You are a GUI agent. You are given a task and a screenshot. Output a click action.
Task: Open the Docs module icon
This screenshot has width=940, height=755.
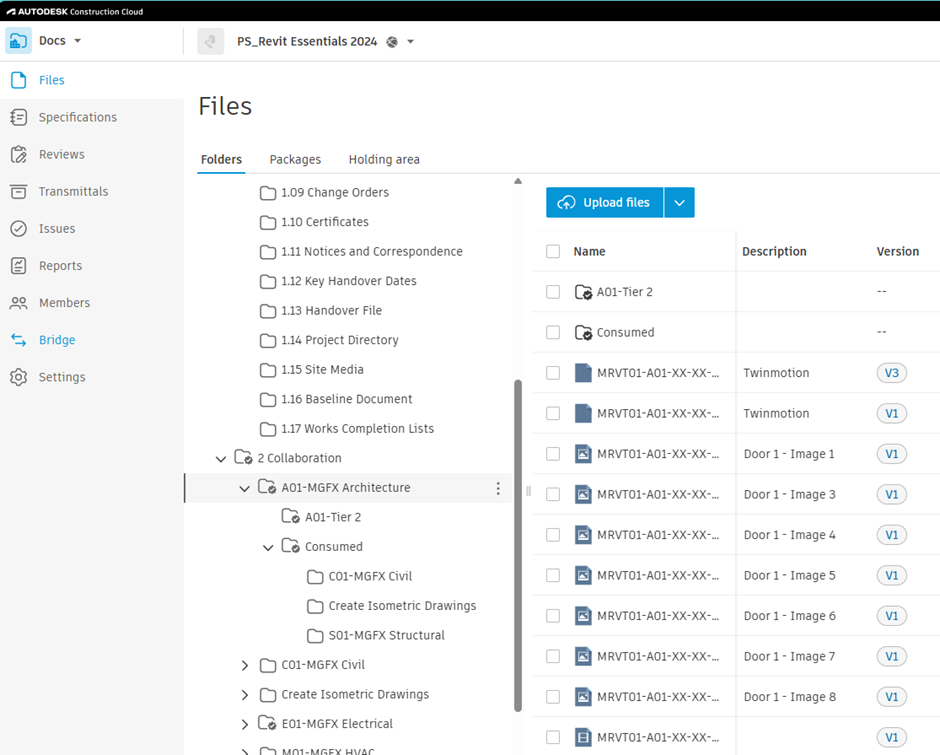click(19, 41)
